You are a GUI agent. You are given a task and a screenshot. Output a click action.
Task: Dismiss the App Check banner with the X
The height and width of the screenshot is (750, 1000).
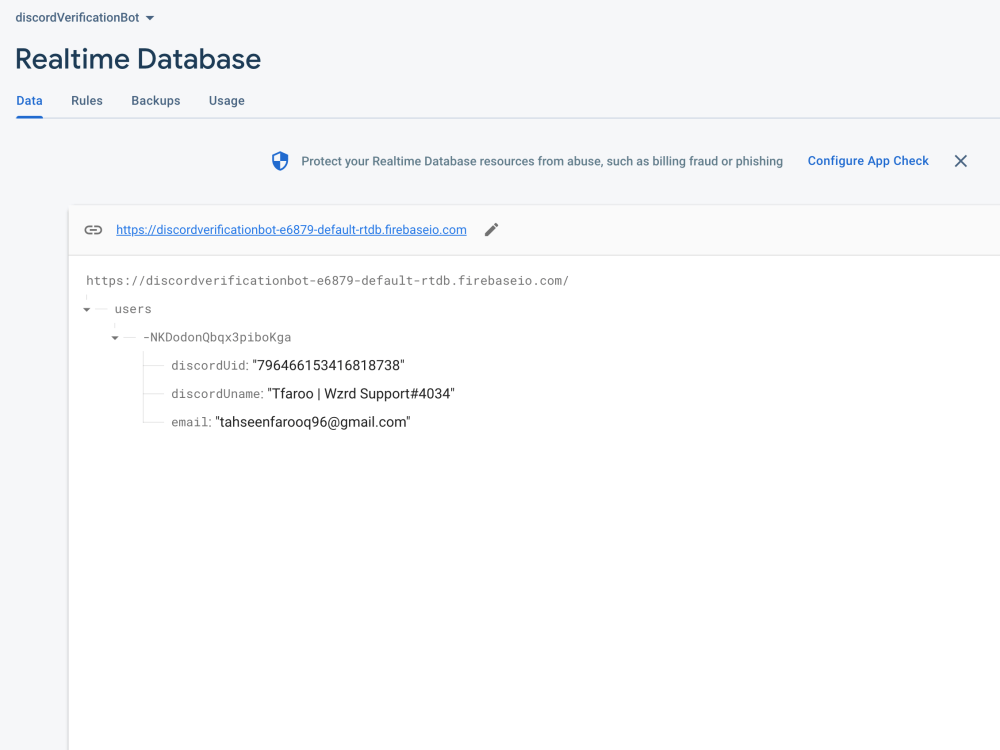(x=960, y=160)
